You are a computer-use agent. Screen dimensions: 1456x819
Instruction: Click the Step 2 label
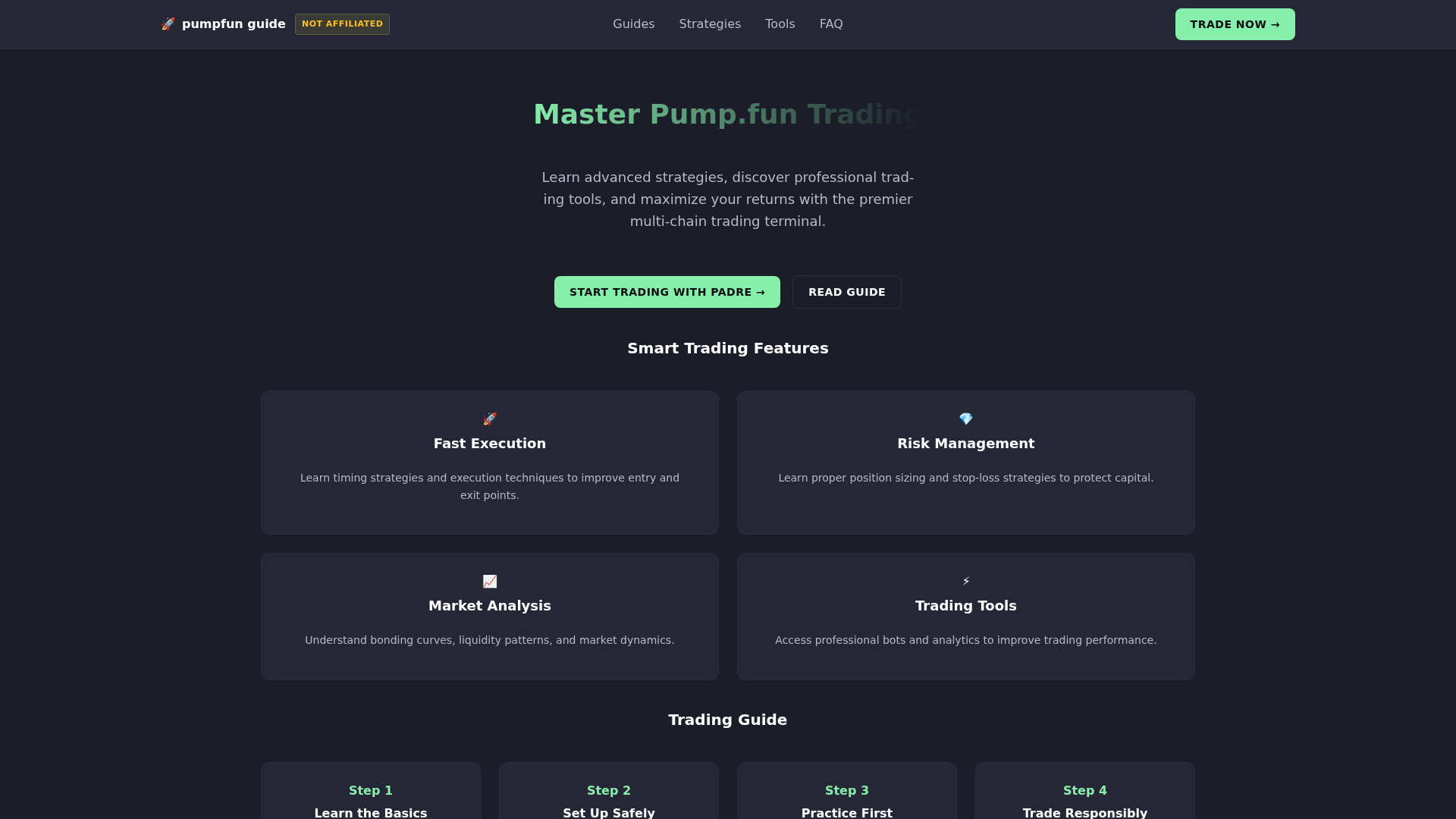click(x=609, y=790)
